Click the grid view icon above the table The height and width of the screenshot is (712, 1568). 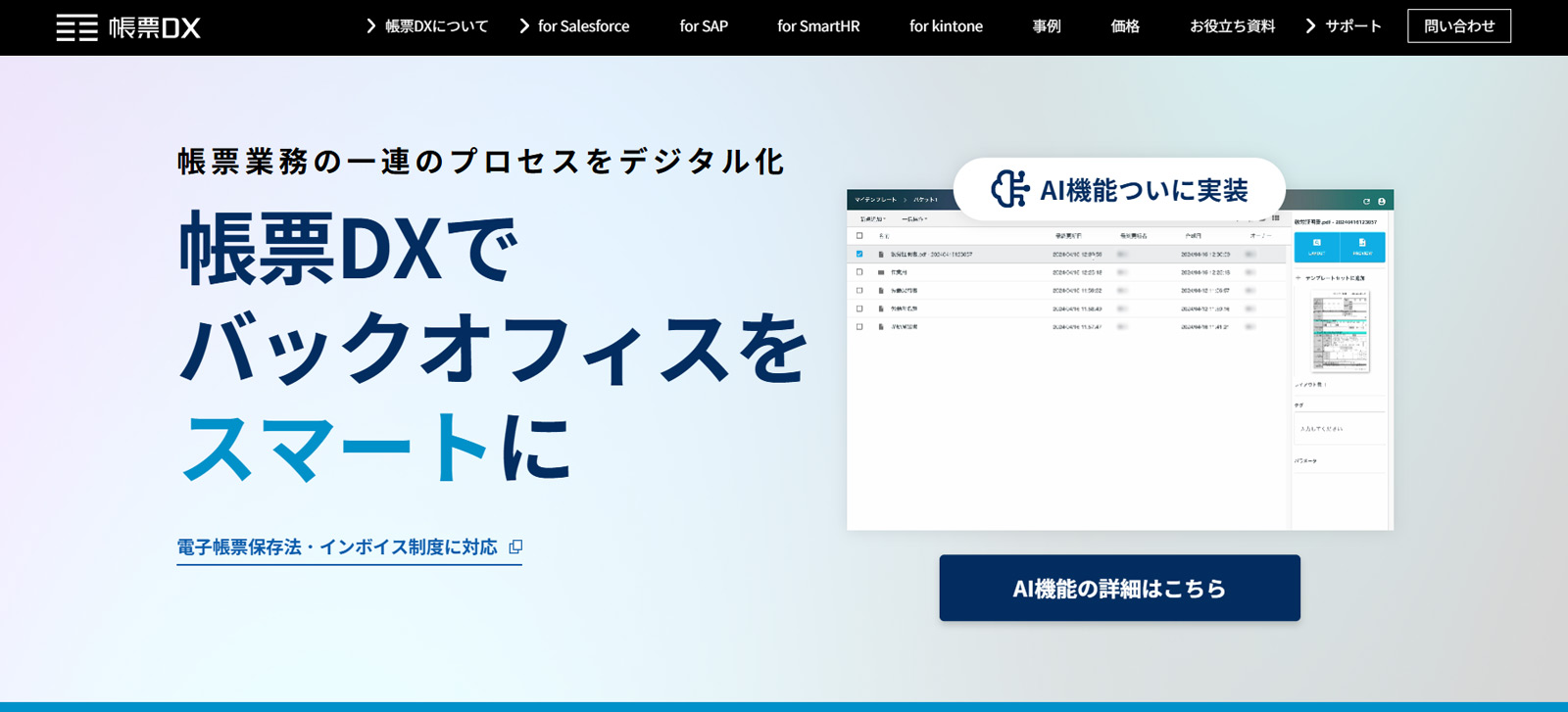pos(1275,218)
